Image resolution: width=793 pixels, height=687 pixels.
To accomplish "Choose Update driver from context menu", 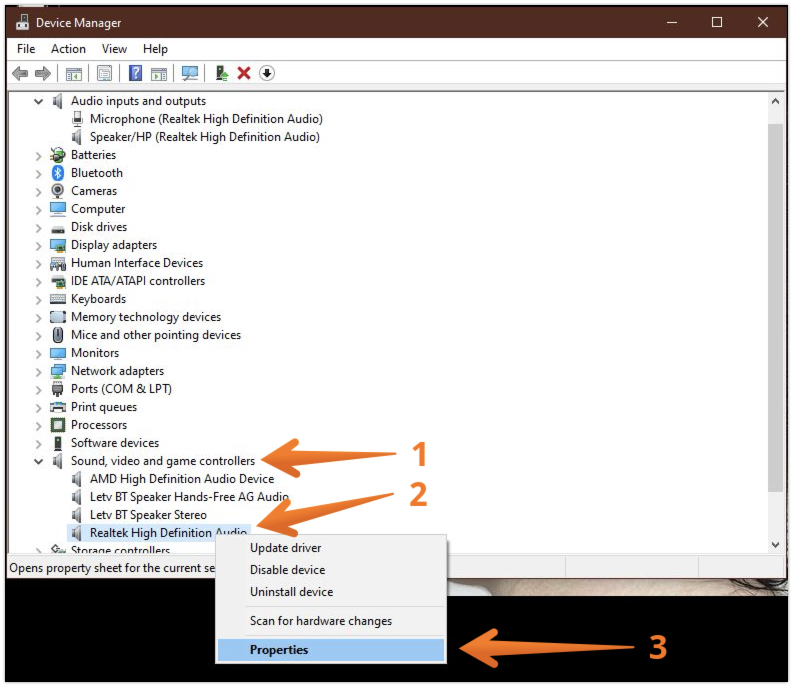I will point(331,548).
